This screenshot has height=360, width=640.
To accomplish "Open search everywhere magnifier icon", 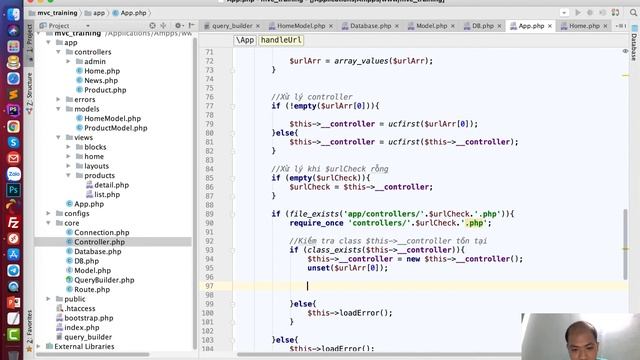I will (x=633, y=13).
